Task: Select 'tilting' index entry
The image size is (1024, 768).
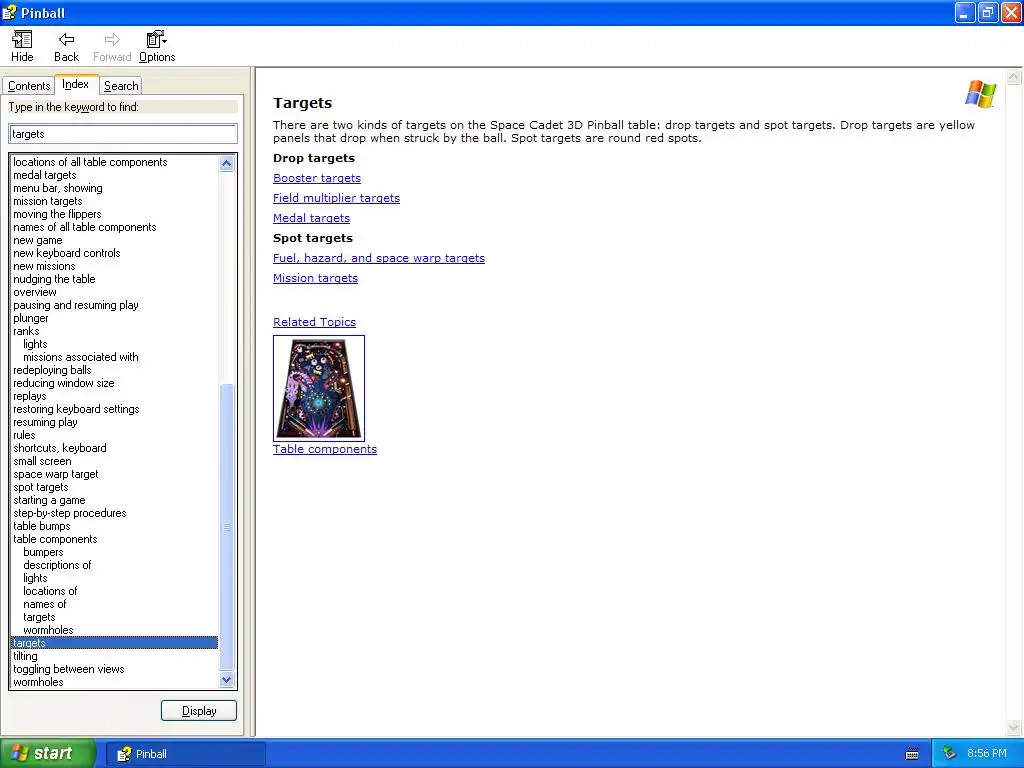Action: pos(25,656)
